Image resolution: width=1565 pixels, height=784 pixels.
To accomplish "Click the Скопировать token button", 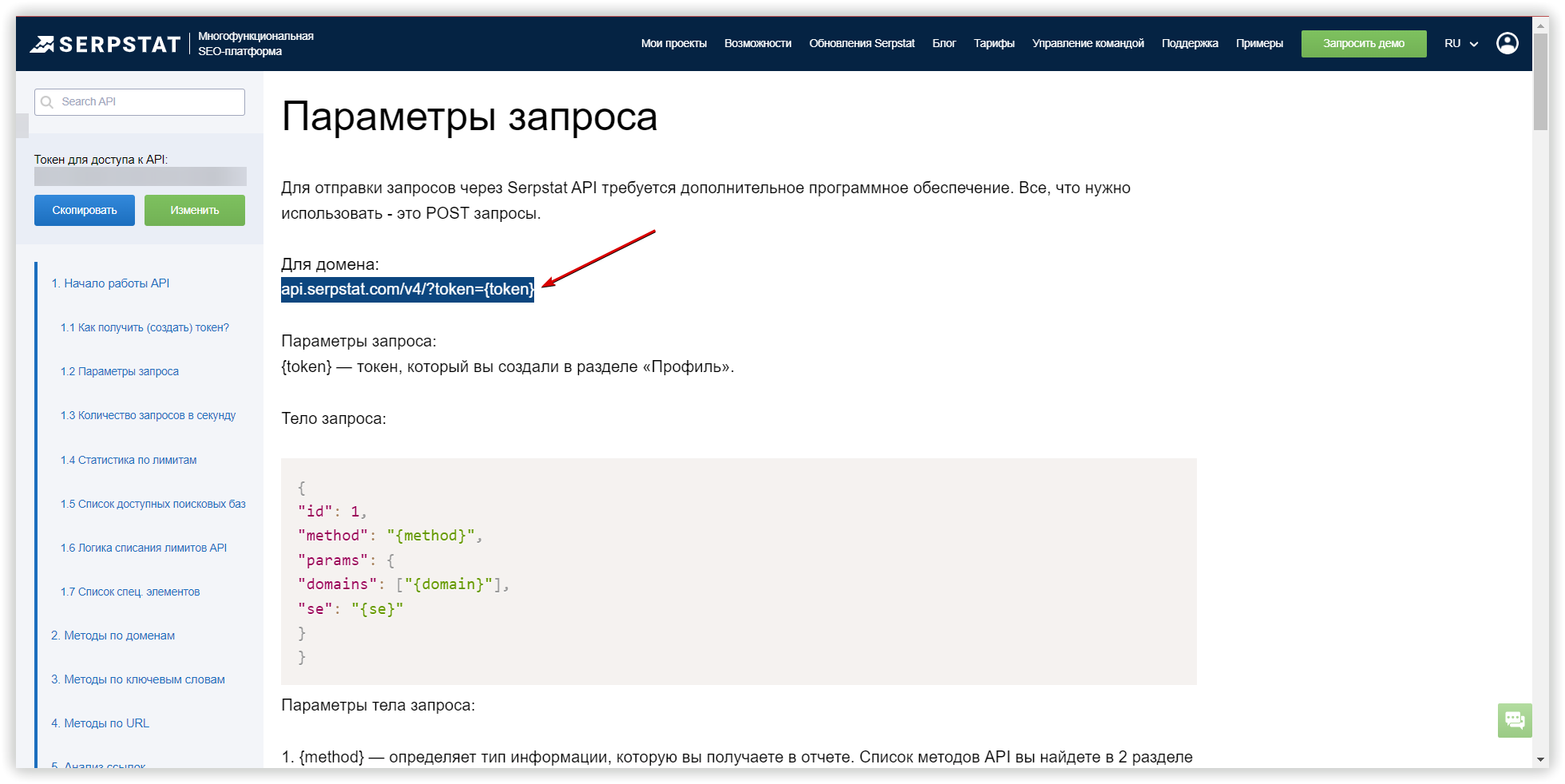I will [x=85, y=210].
